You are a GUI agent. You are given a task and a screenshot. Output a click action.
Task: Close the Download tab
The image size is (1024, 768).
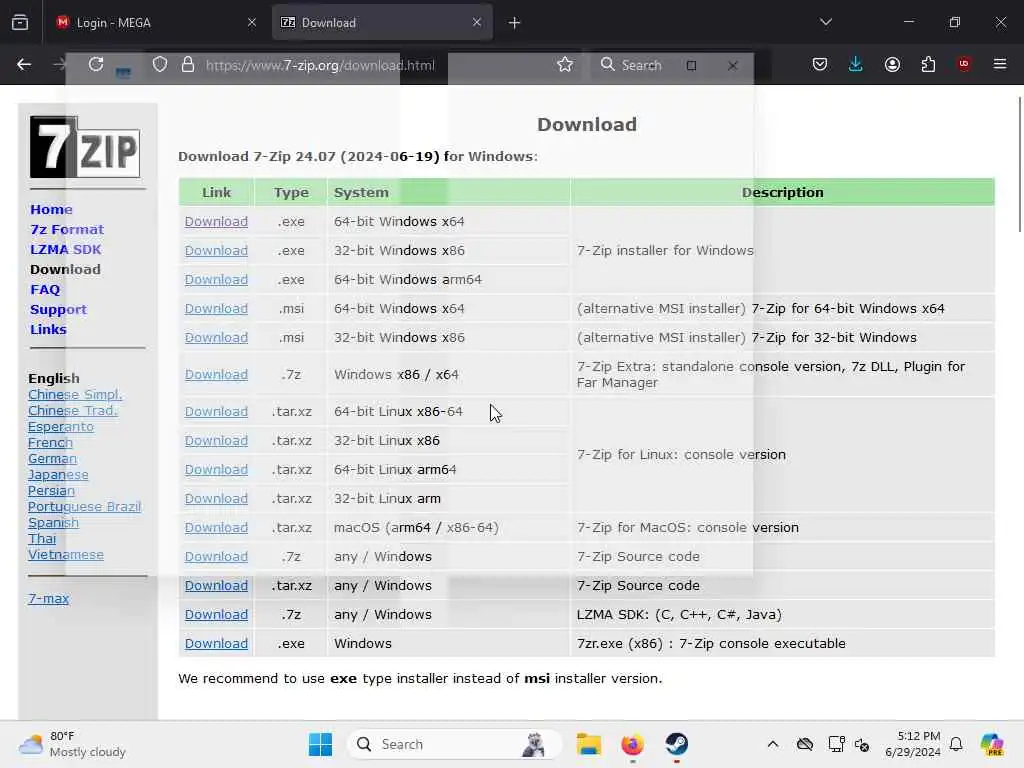click(477, 23)
